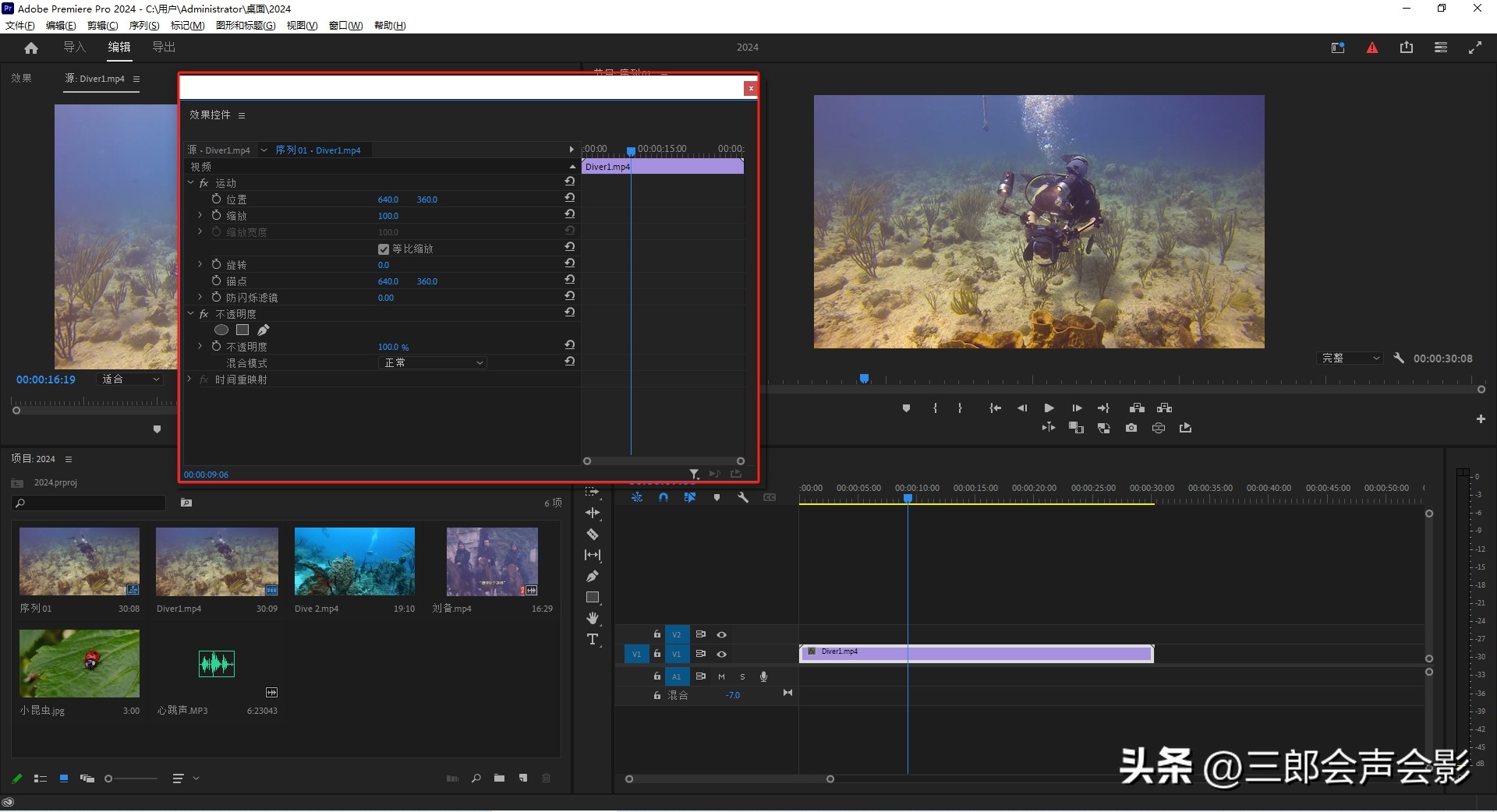1497x812 pixels.
Task: Enable the 等比缩放 checkbox in Effect Controls
Action: pos(383,249)
